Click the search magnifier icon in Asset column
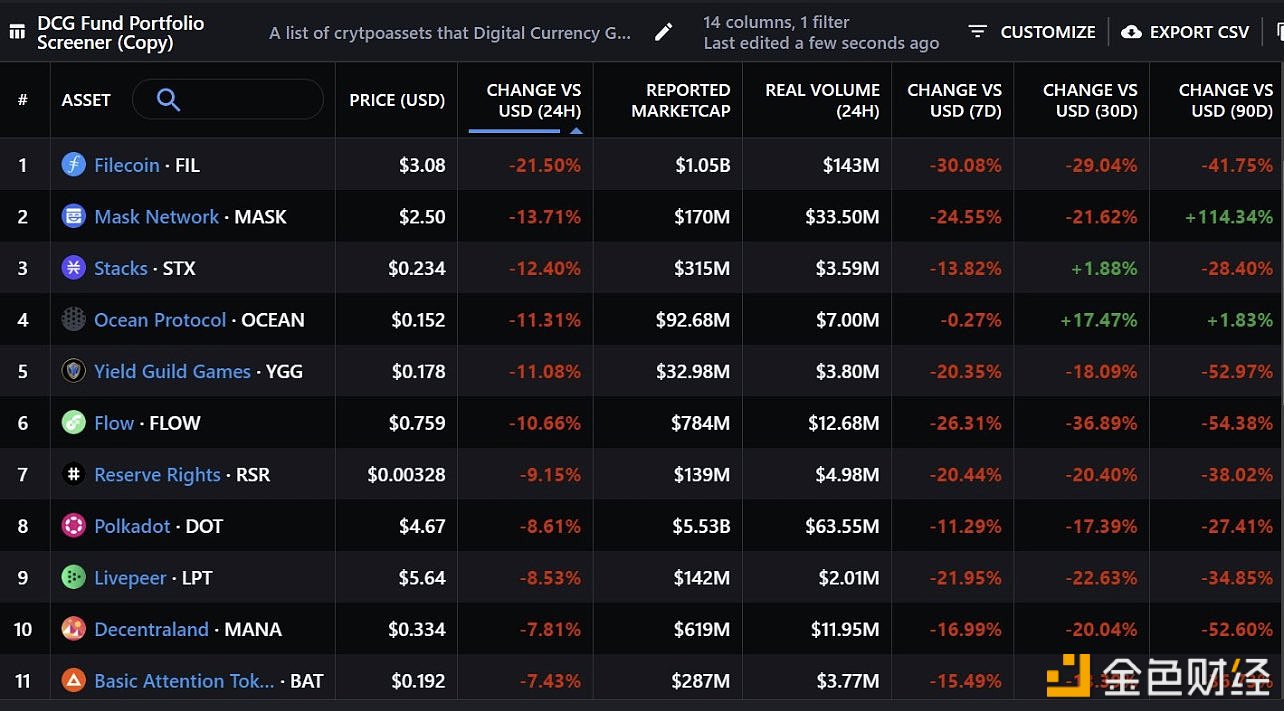Image resolution: width=1284 pixels, height=711 pixels. (168, 100)
